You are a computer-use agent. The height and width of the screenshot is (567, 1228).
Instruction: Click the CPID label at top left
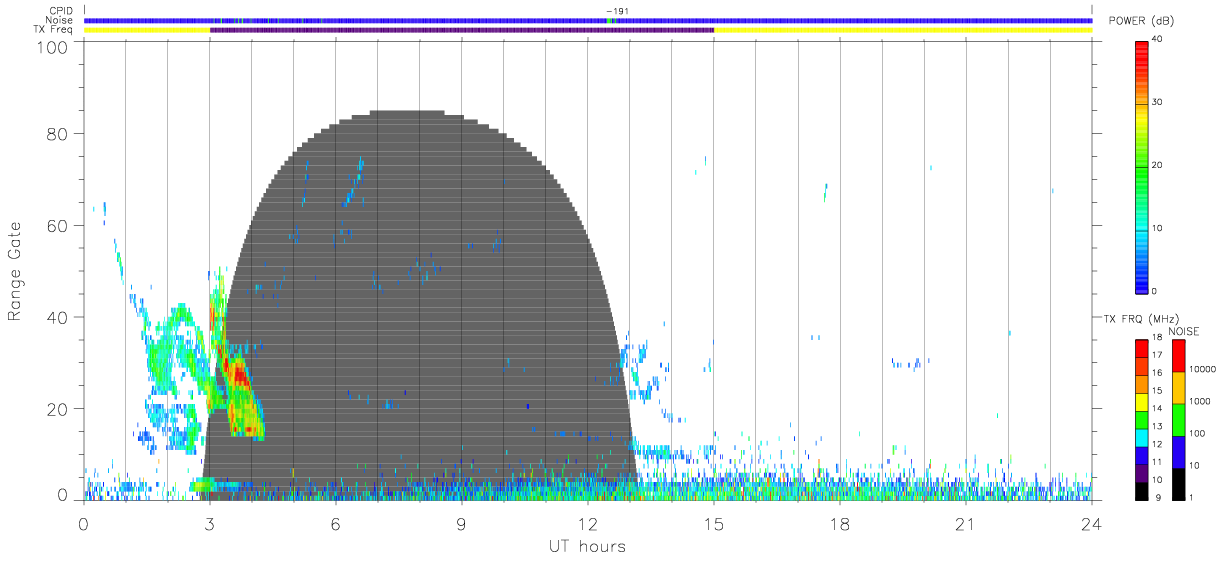[x=59, y=11]
